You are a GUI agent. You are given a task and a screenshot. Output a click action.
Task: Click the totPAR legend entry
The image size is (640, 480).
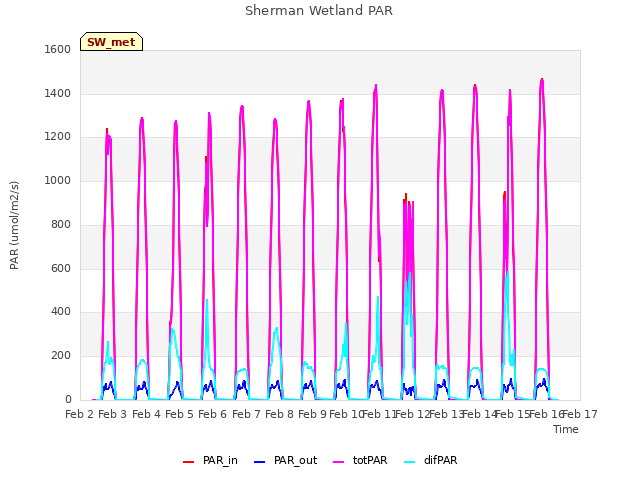click(360, 460)
